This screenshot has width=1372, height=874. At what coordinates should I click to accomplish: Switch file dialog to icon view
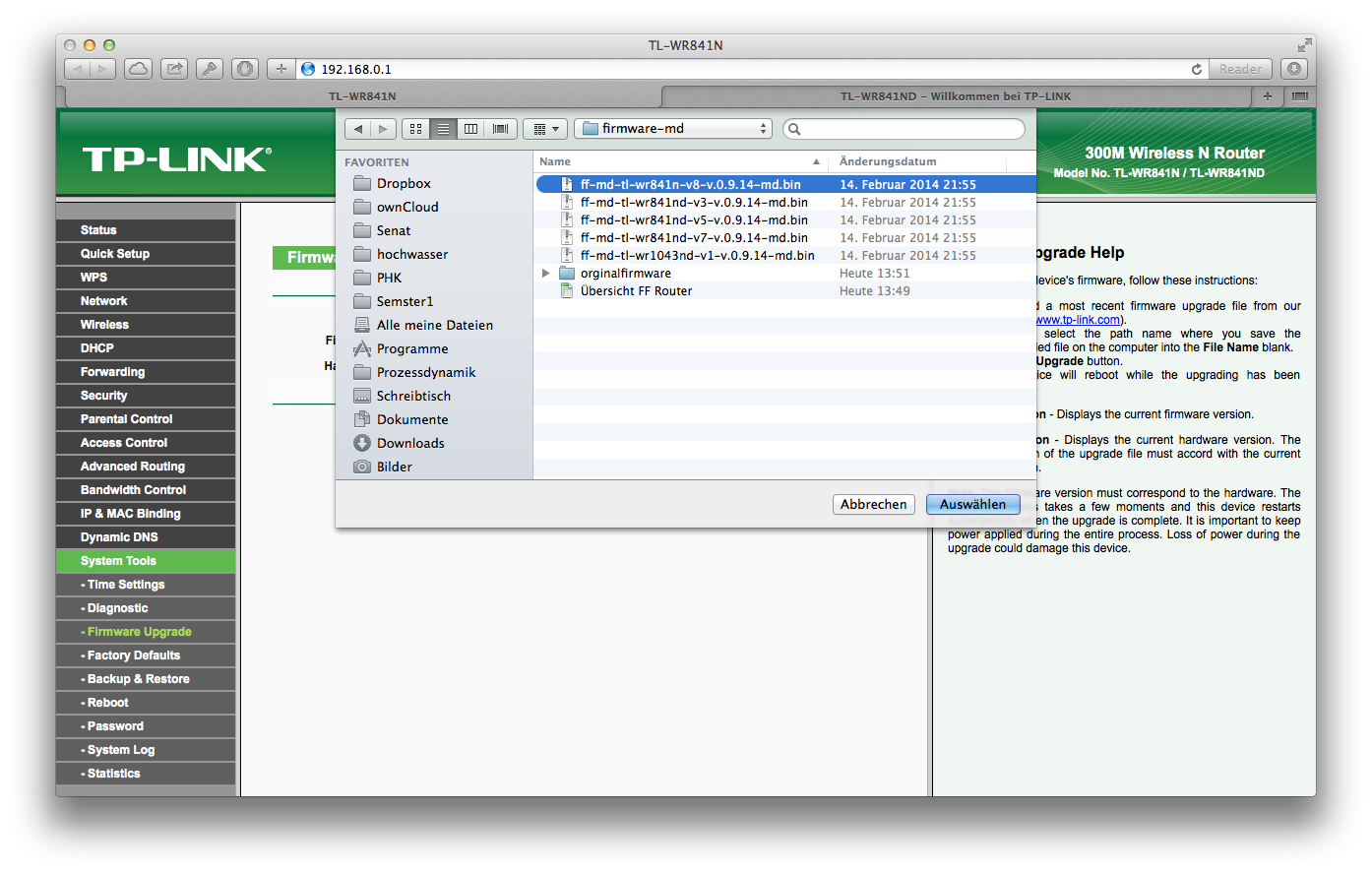(416, 129)
